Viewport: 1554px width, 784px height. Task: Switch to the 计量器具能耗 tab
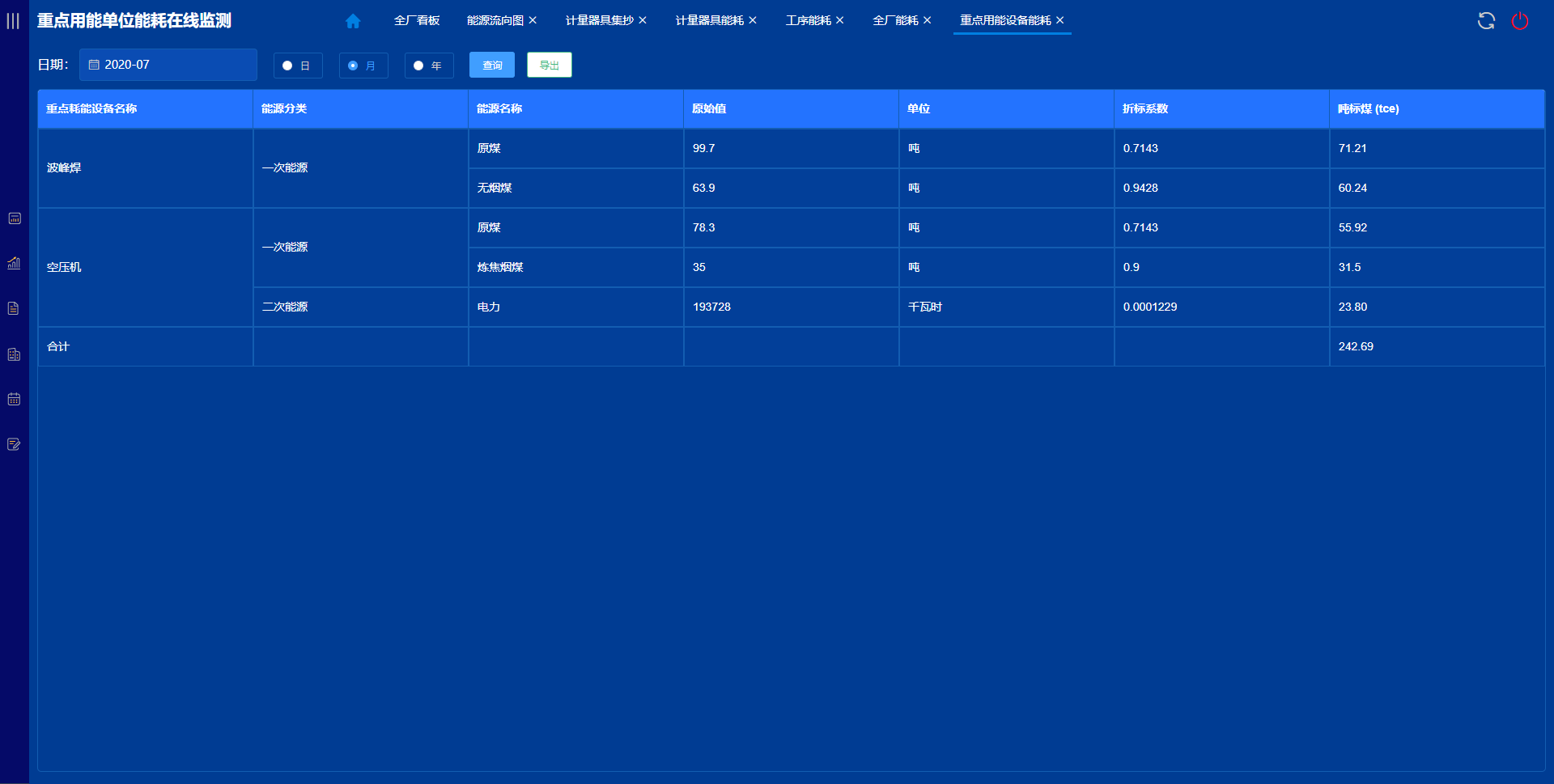710,20
